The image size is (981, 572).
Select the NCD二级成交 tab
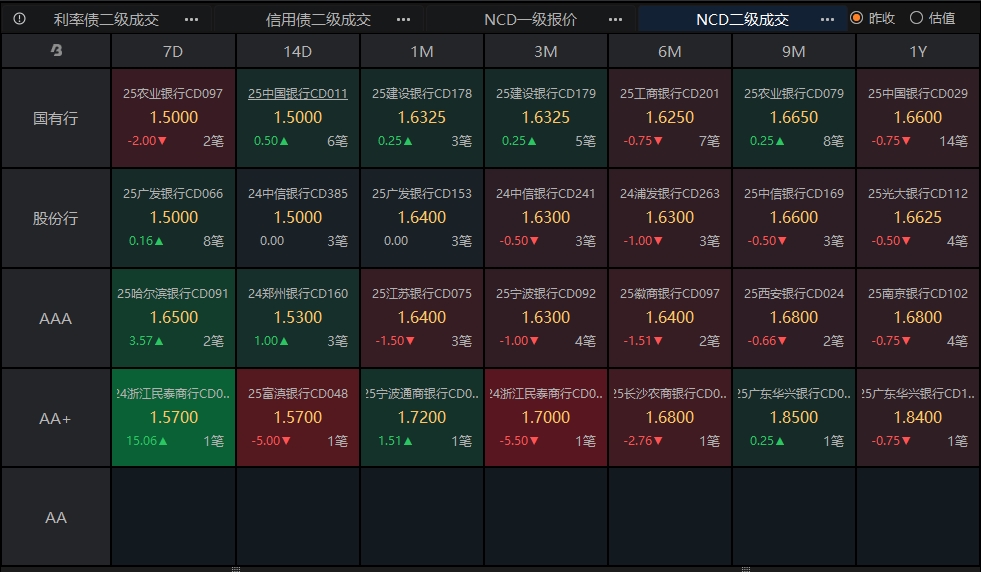coord(742,19)
